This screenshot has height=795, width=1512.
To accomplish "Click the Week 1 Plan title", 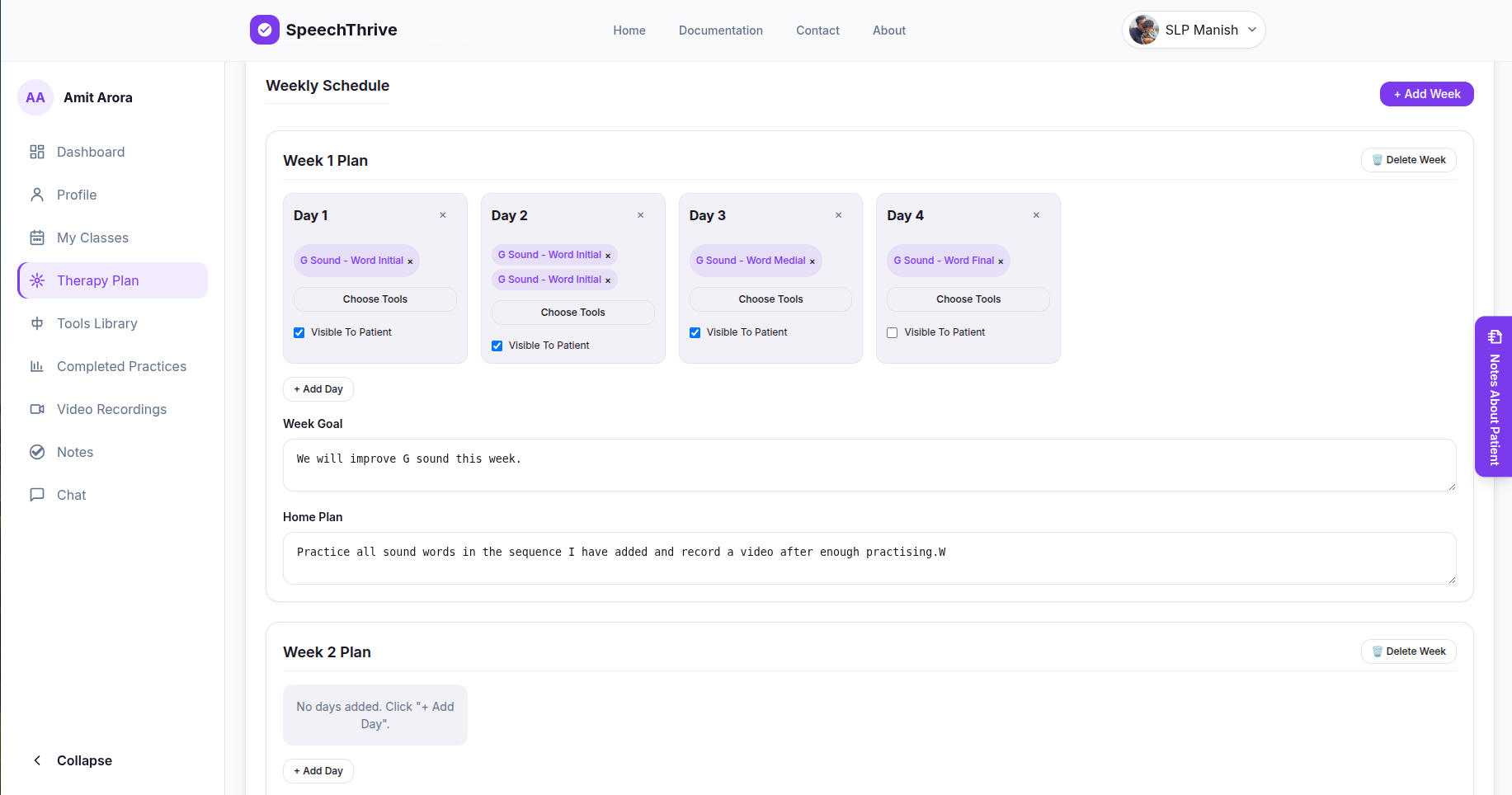I will click(x=326, y=161).
